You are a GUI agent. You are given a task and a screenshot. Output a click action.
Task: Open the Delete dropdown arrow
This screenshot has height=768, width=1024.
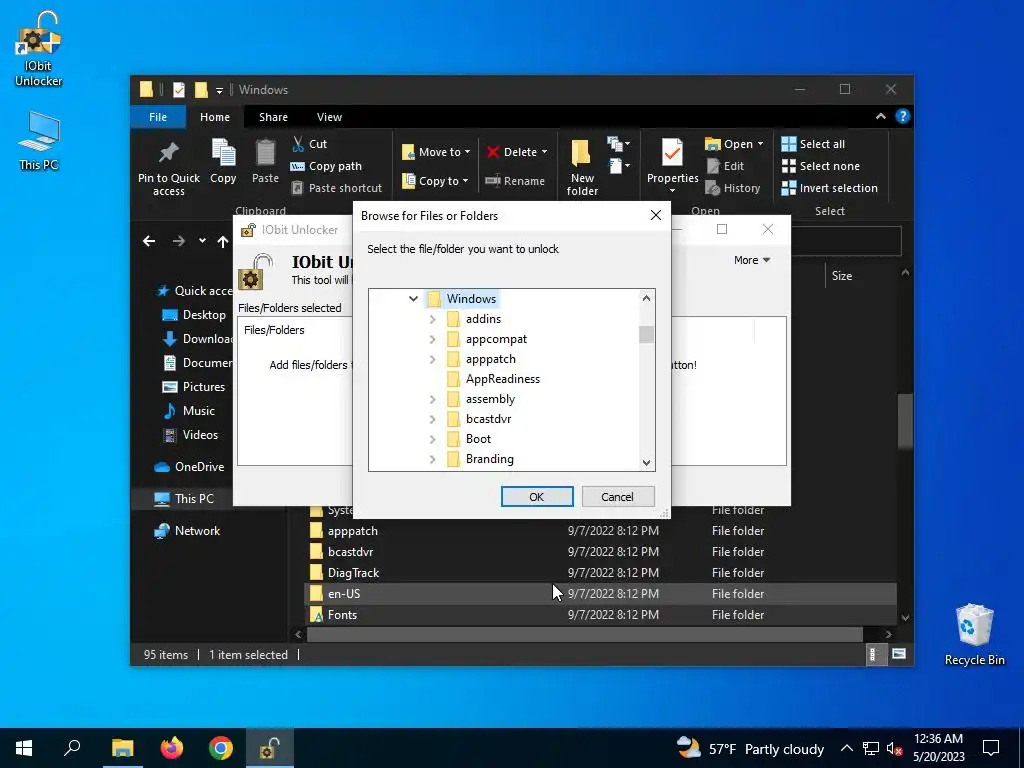pyautogui.click(x=544, y=152)
